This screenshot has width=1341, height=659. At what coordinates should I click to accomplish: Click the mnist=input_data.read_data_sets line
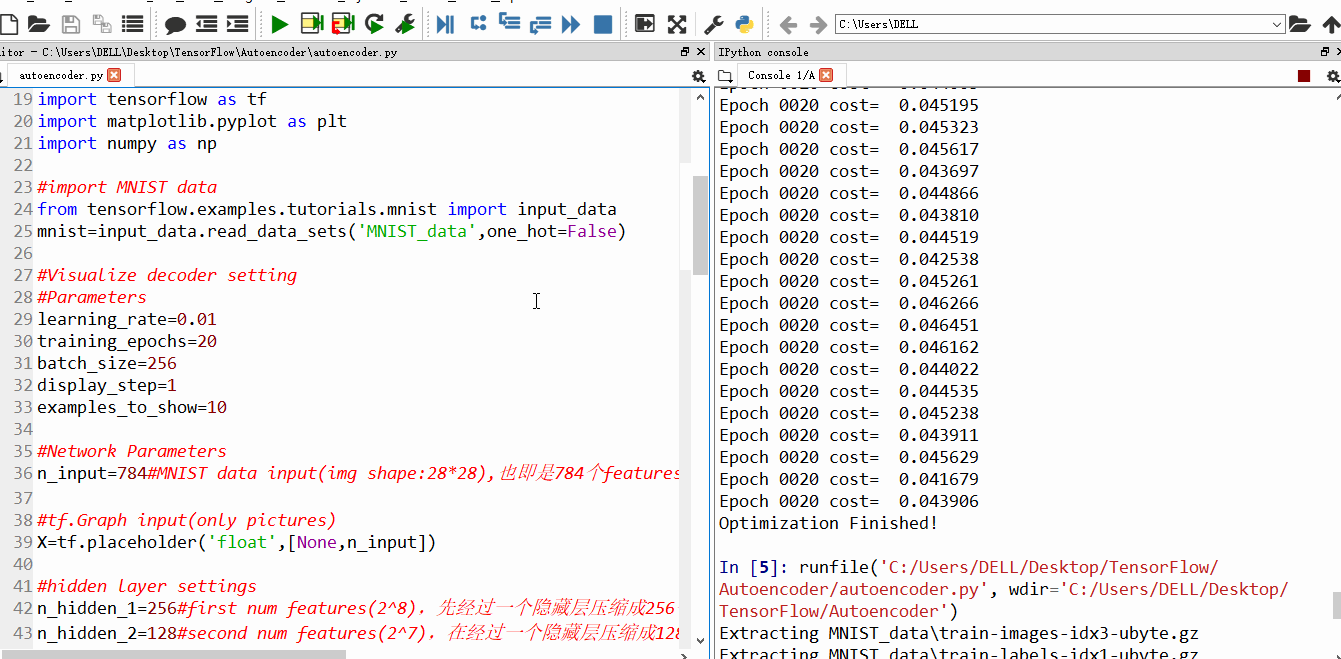coord(331,231)
